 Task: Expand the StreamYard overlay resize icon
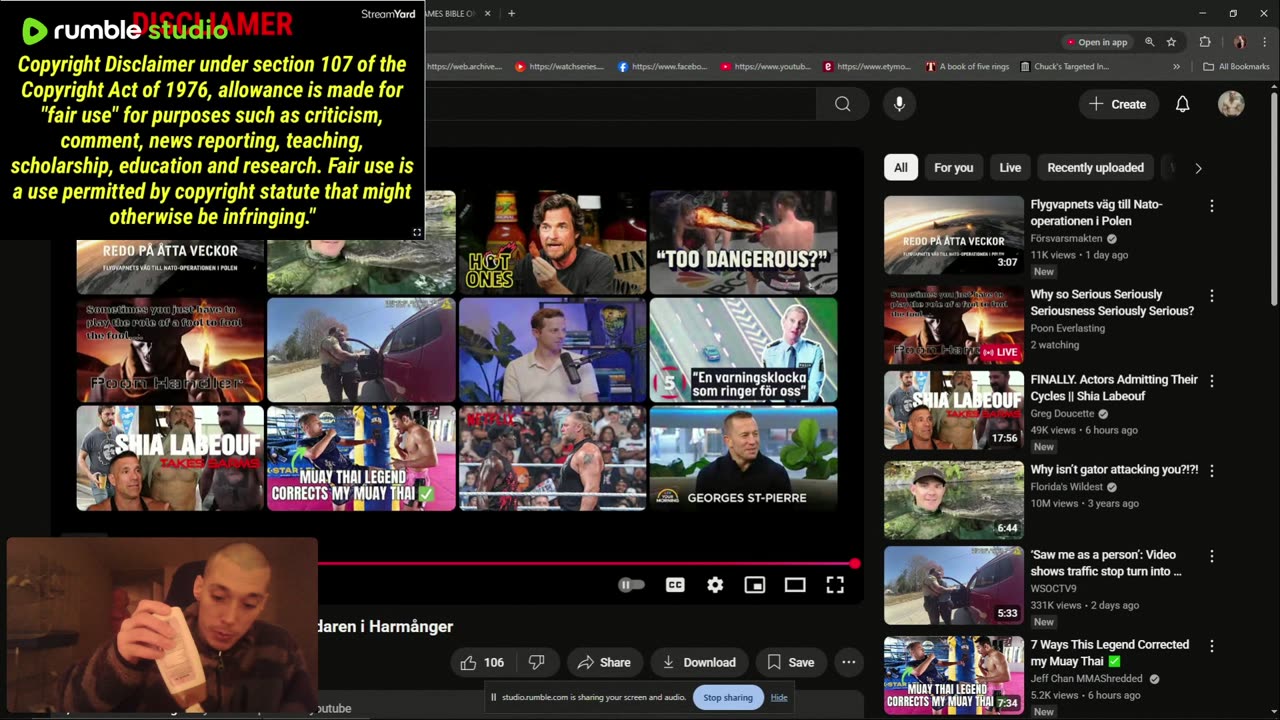417,232
